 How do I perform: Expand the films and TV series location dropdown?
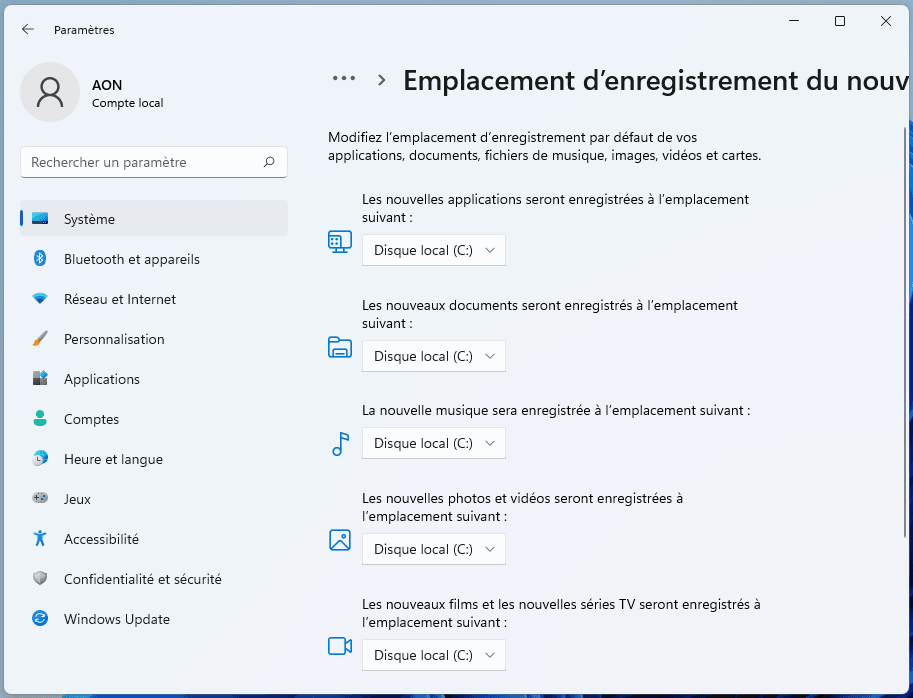coord(434,655)
